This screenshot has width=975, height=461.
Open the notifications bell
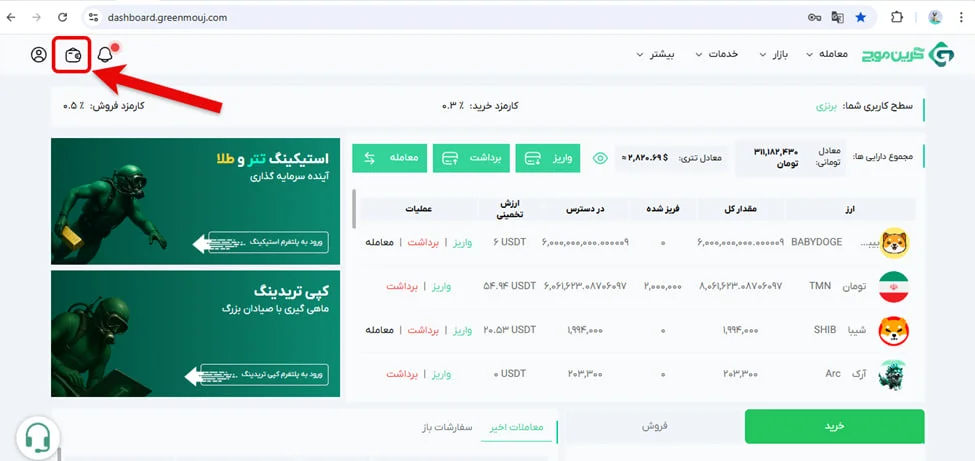(105, 55)
